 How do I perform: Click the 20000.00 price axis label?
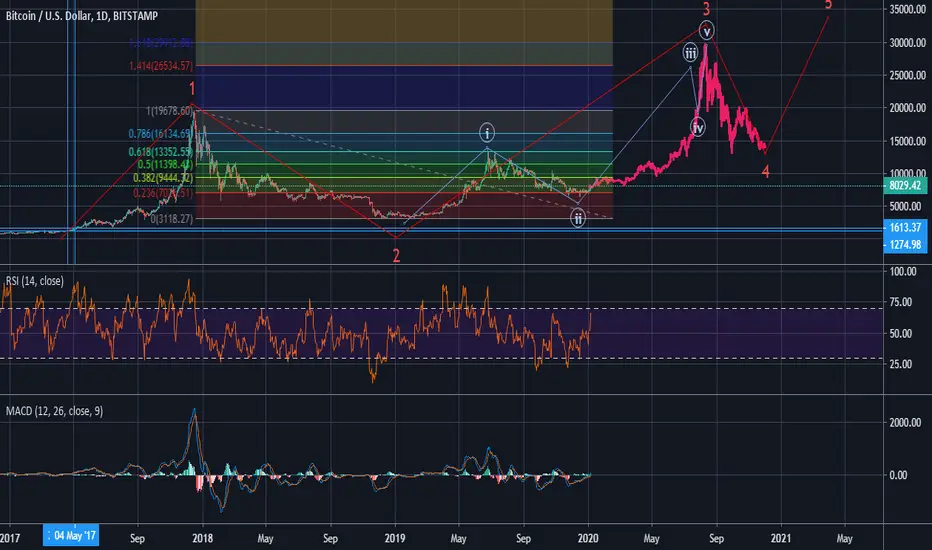(908, 108)
